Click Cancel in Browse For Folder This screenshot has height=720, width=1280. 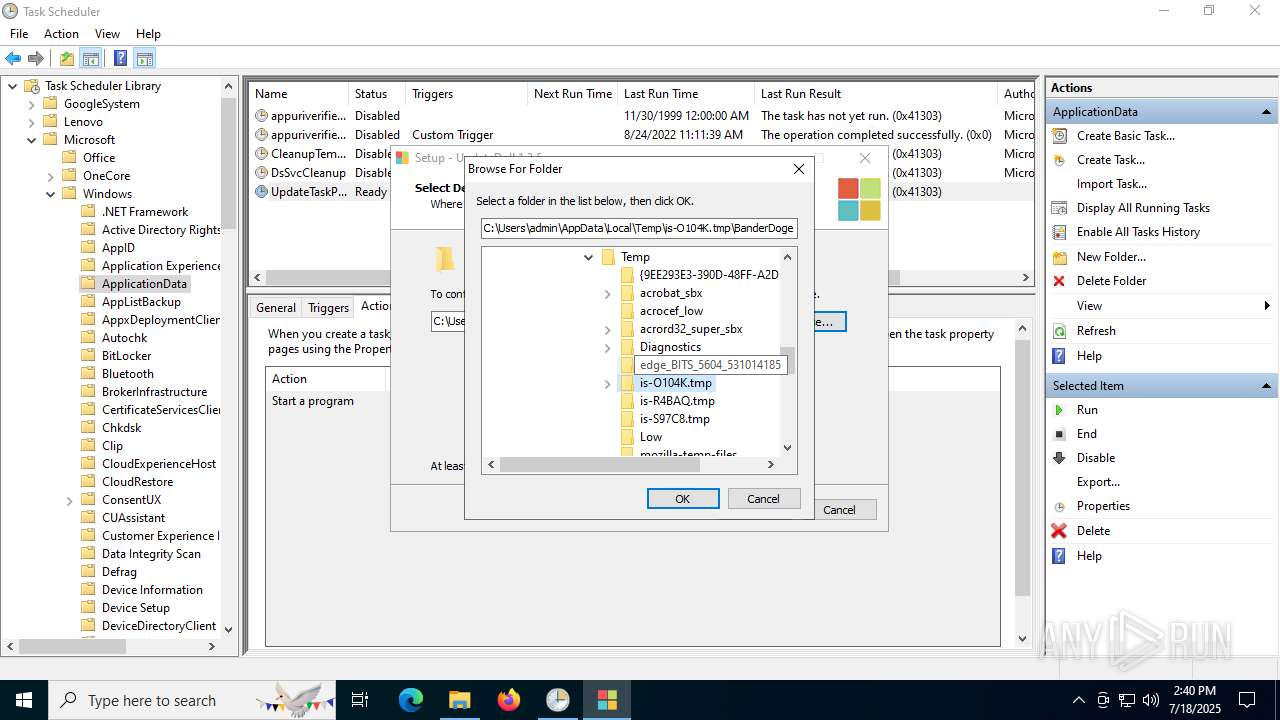[x=764, y=499]
